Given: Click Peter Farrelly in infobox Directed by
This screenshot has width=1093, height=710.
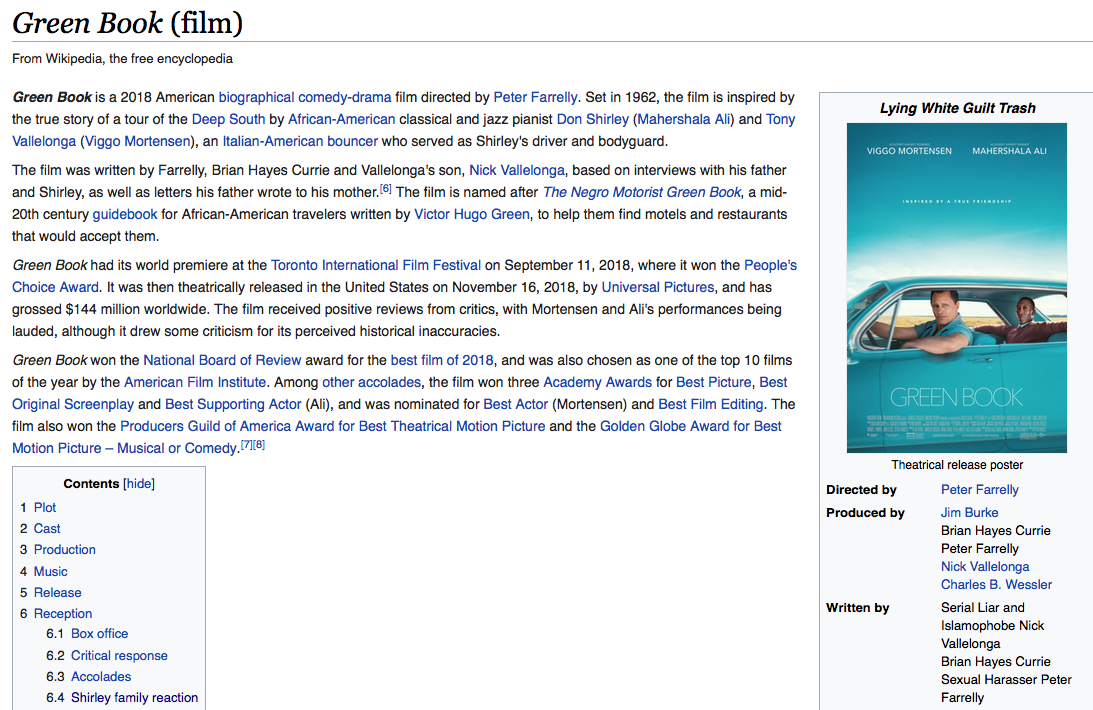Looking at the screenshot, I should (979, 490).
